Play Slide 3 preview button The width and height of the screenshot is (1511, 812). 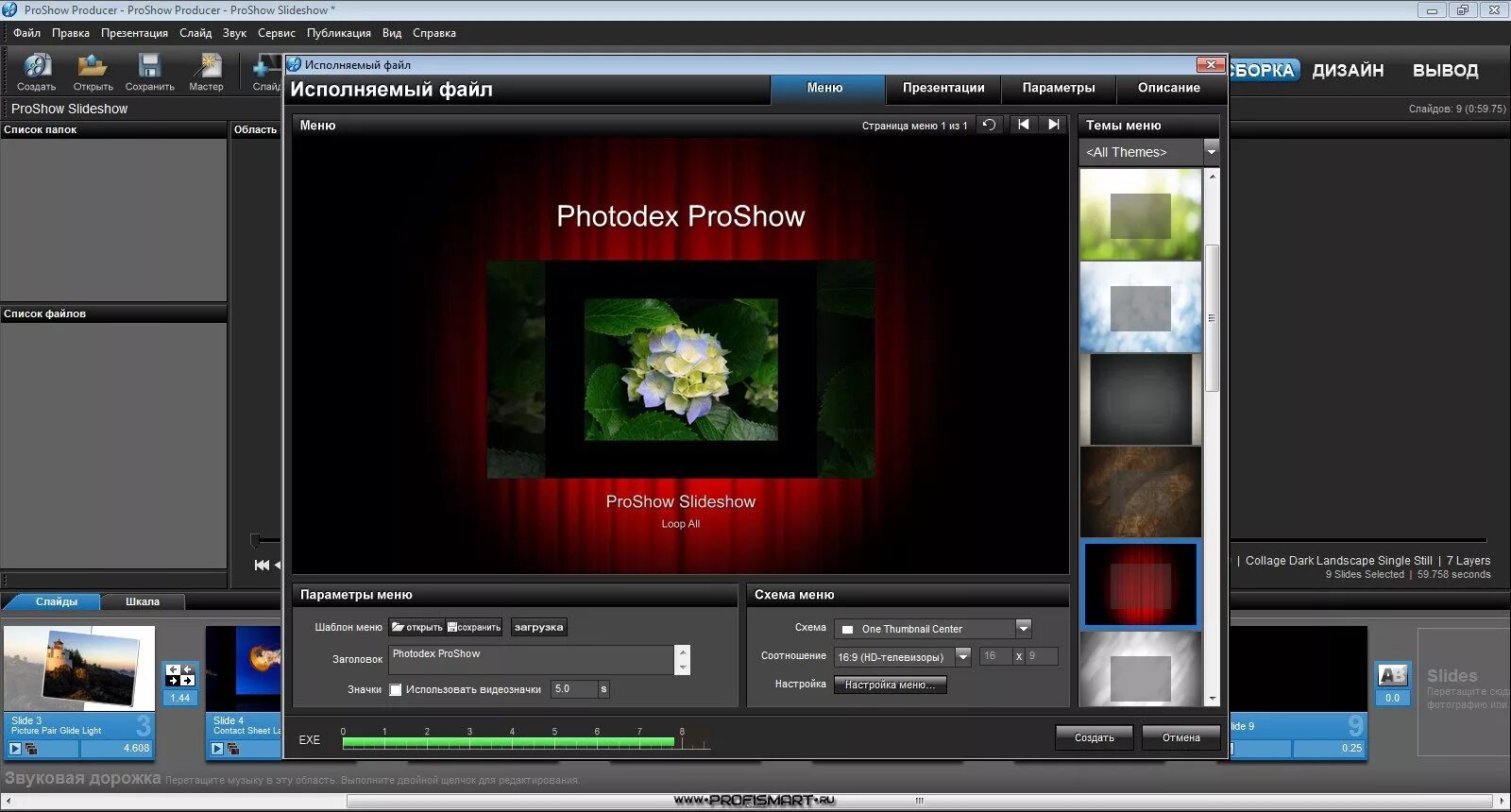[x=14, y=749]
